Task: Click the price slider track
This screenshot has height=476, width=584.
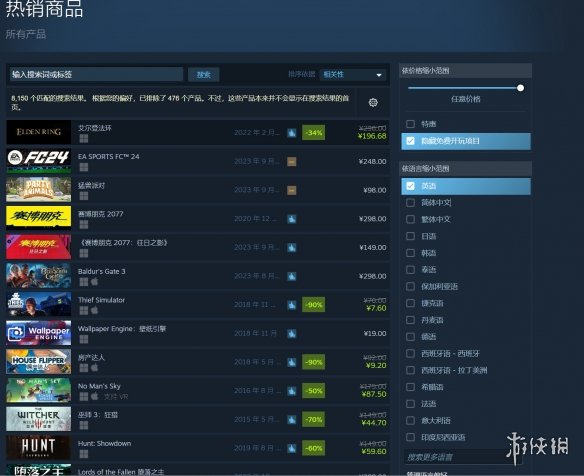Action: pos(463,88)
